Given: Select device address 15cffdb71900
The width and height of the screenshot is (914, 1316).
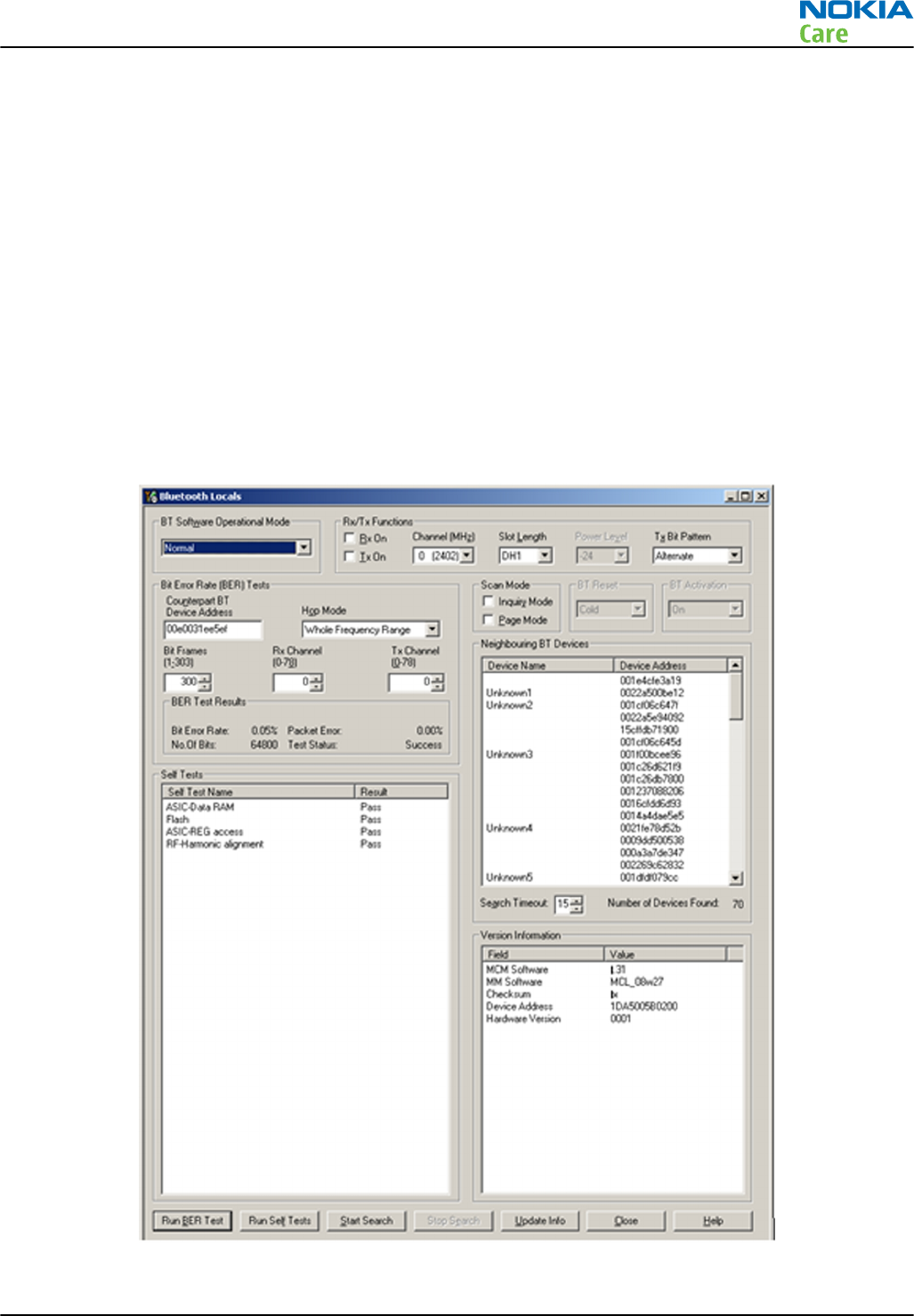Looking at the screenshot, I should [x=649, y=730].
